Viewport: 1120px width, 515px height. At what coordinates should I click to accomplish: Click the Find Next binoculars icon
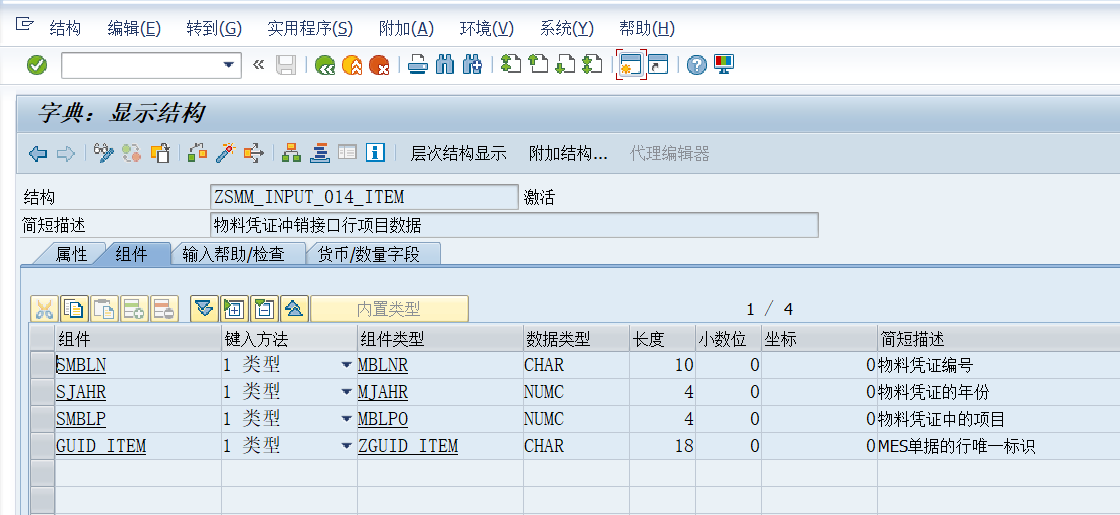pyautogui.click(x=472, y=65)
